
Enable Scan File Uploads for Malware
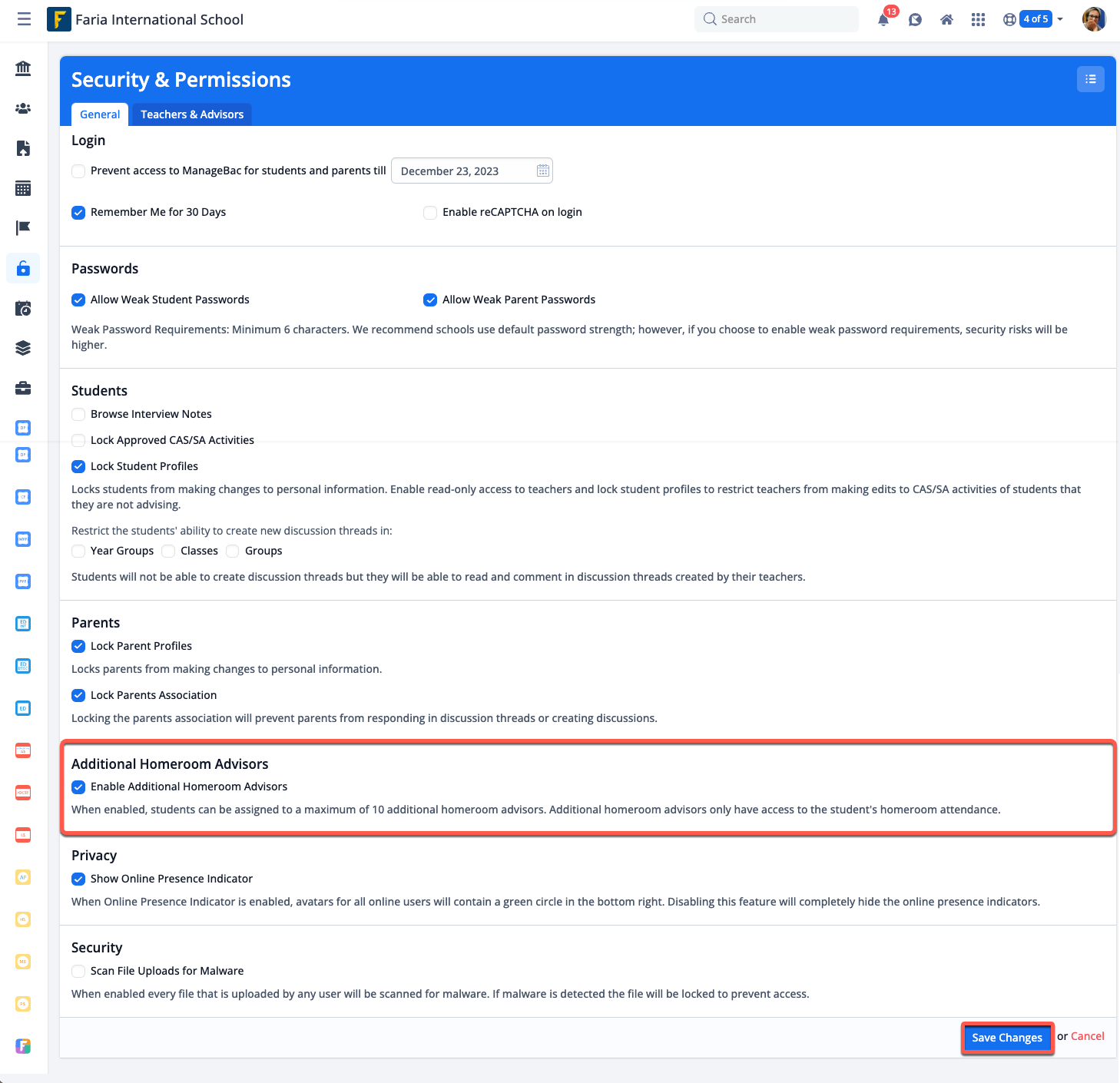click(78, 971)
